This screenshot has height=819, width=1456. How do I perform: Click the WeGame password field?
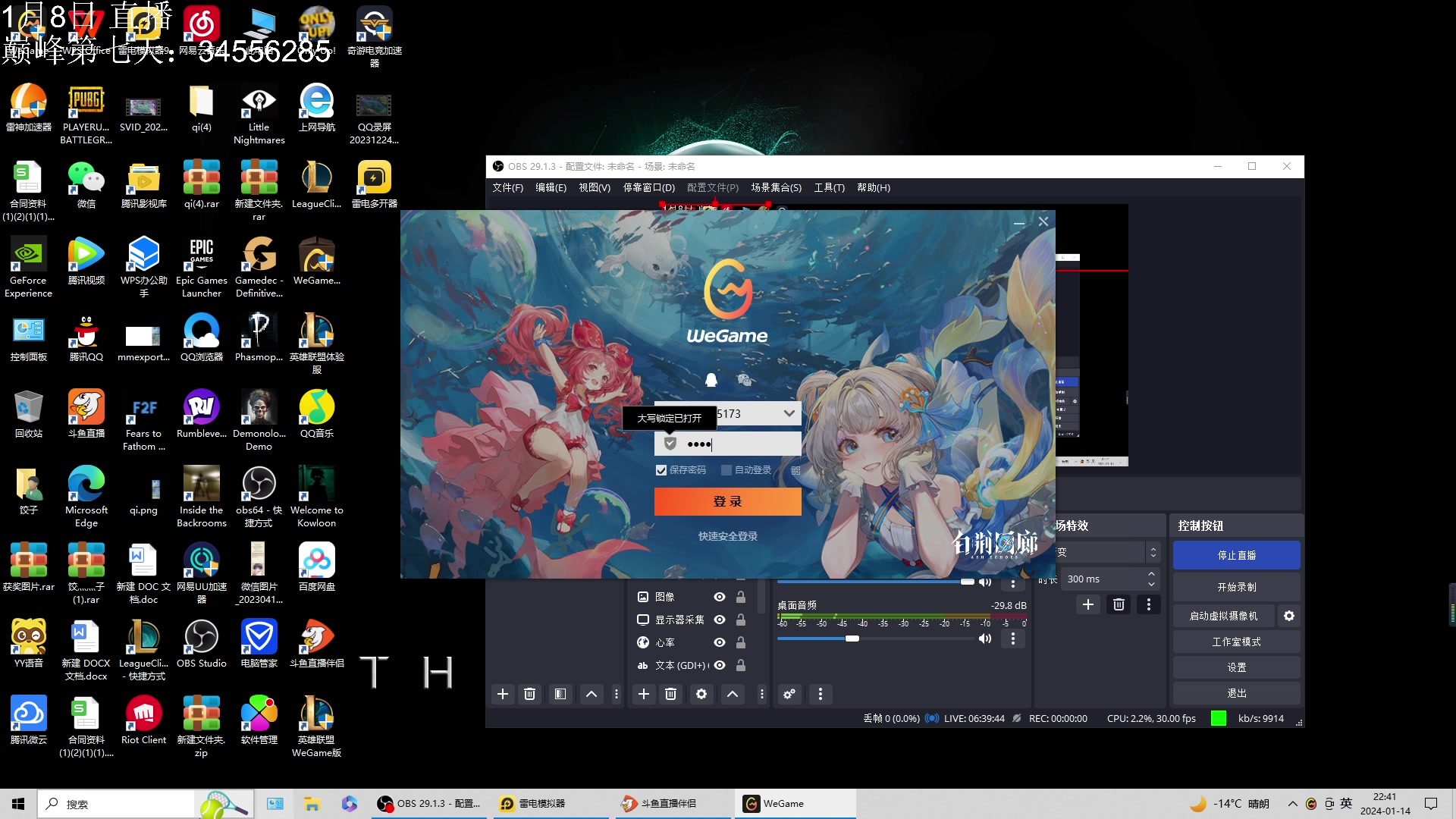click(728, 444)
